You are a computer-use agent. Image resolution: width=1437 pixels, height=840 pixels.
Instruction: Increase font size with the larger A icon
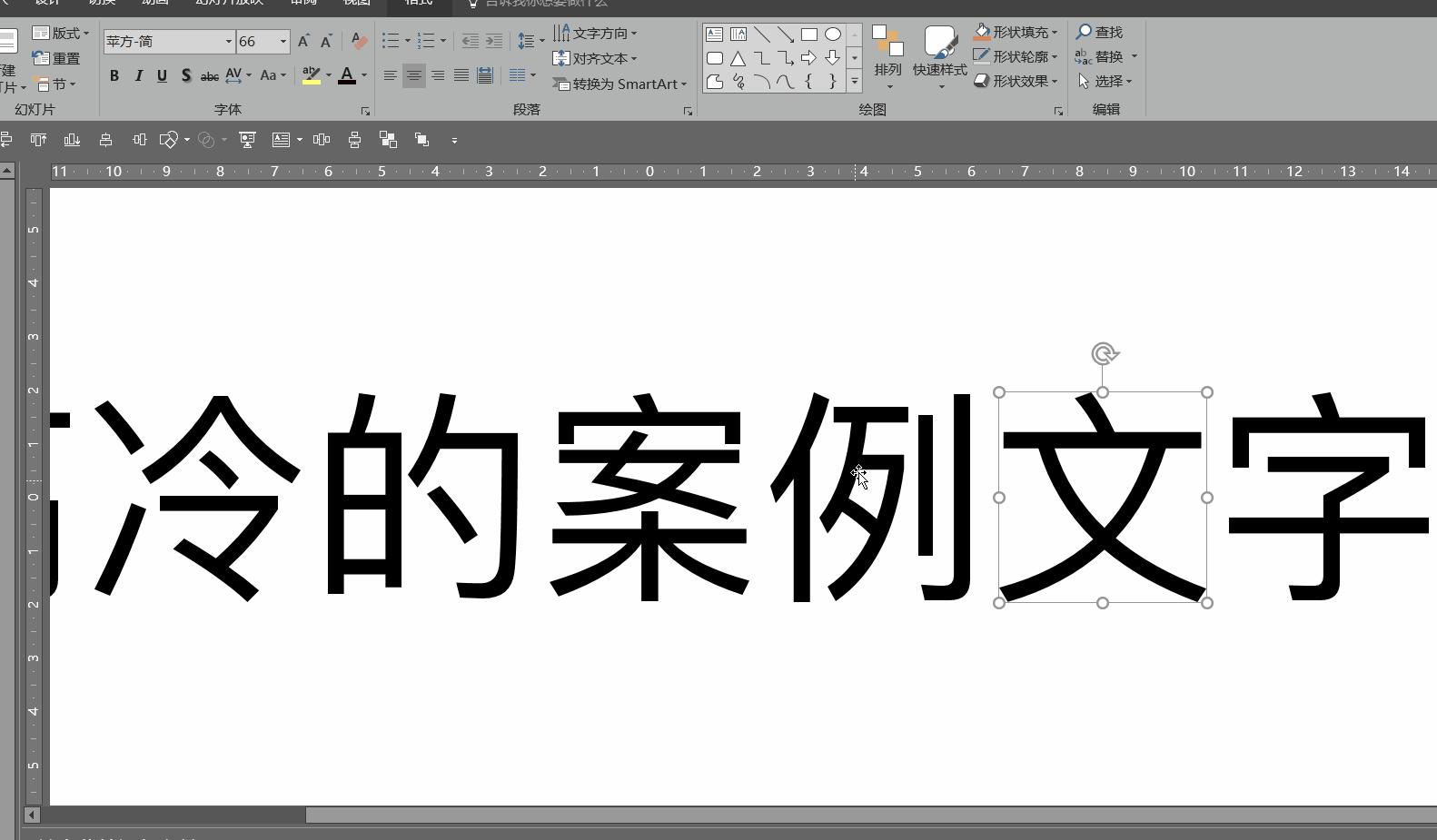coord(303,41)
